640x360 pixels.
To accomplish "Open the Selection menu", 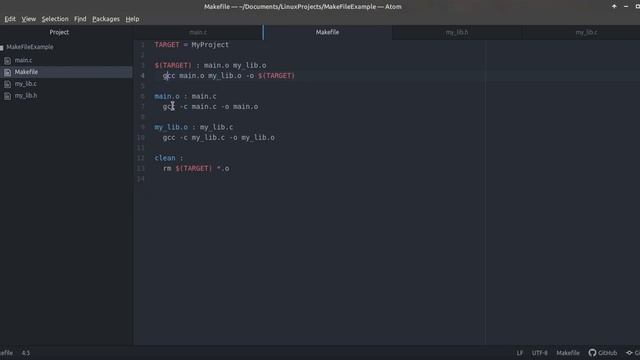I will pos(55,19).
